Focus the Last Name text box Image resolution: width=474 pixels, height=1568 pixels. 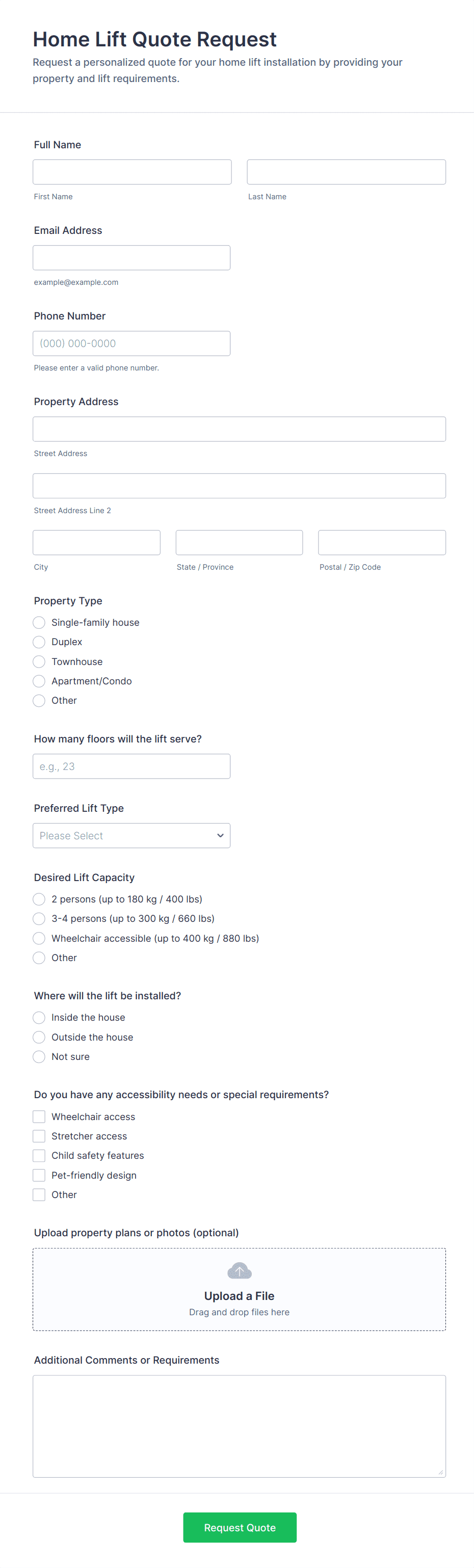pos(346,172)
